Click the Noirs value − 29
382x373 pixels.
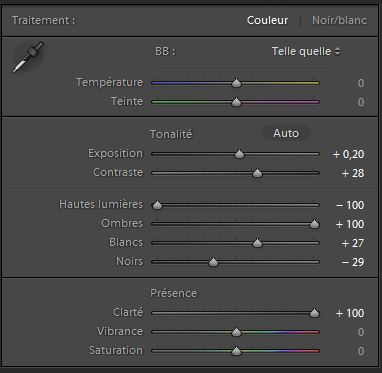point(353,262)
